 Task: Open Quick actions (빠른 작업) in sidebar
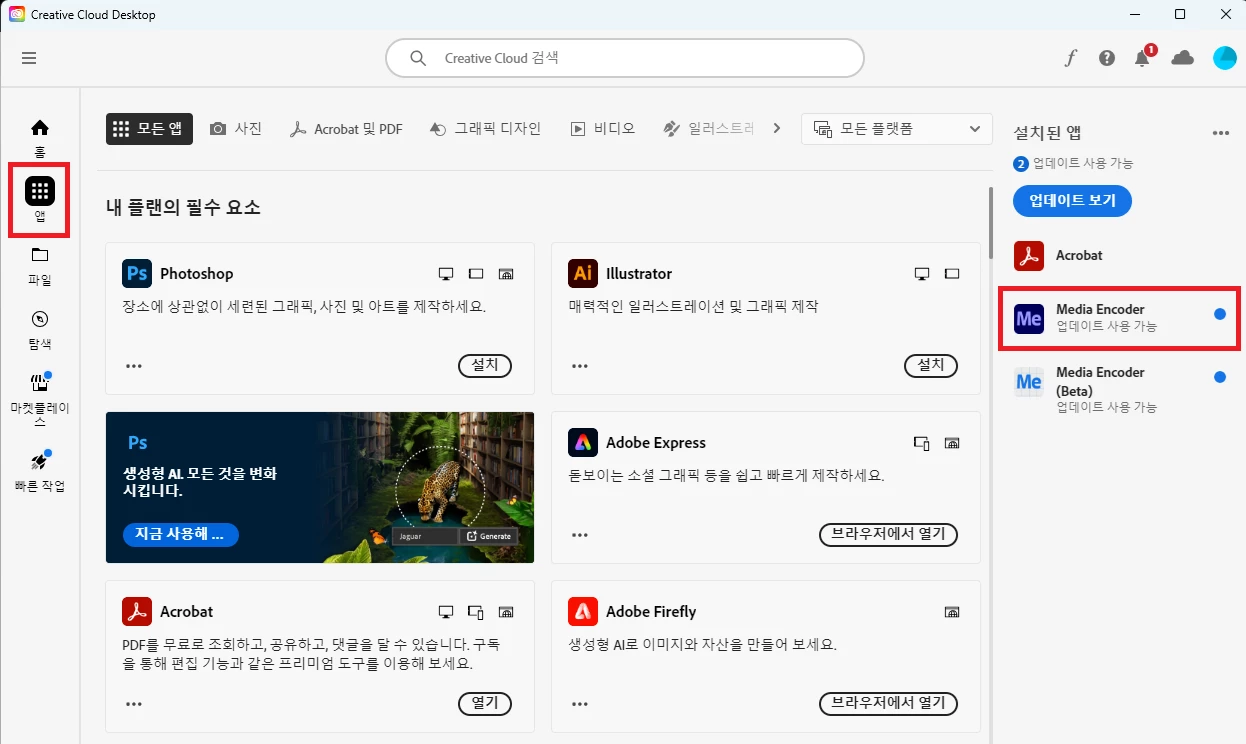40,472
